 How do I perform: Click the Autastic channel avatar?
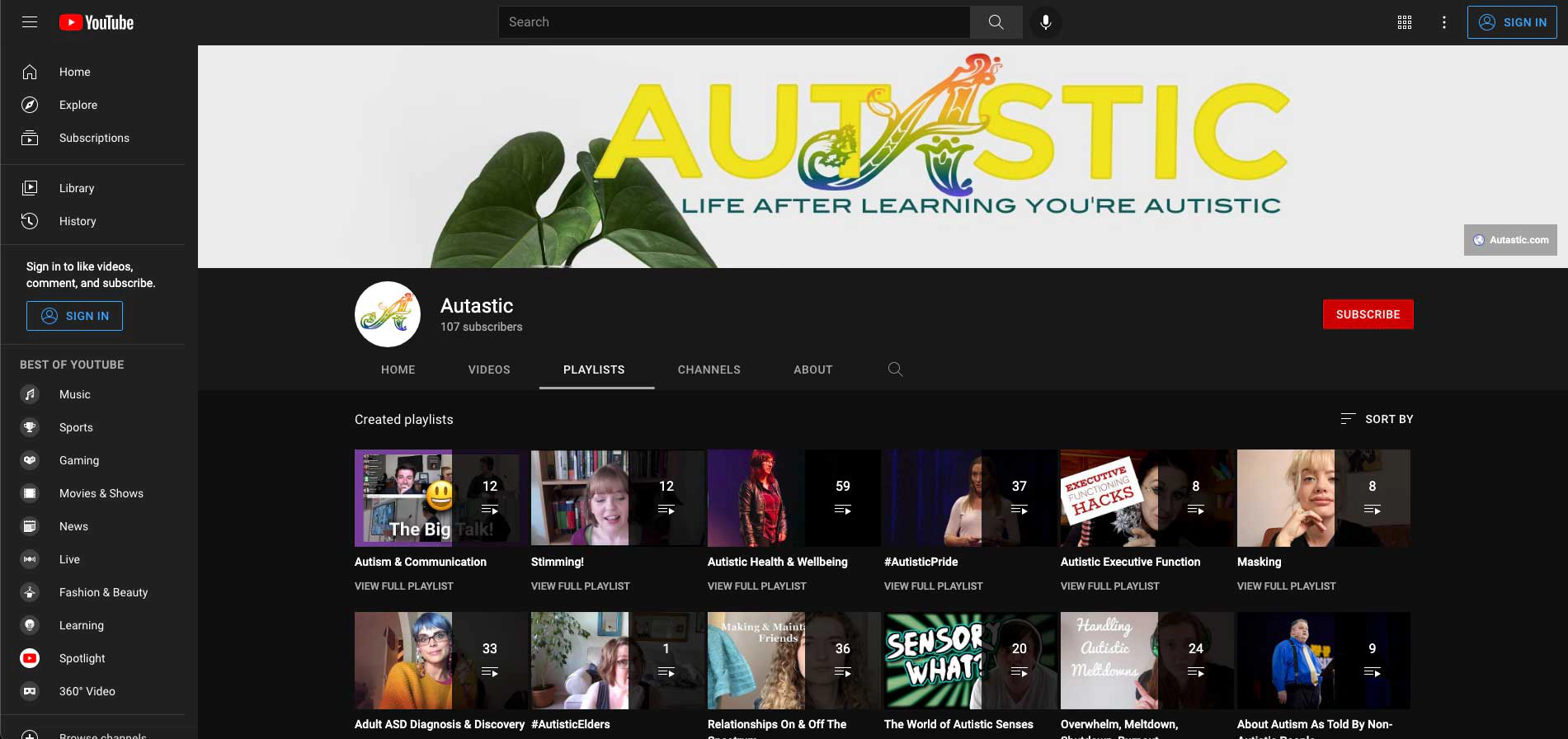coord(388,314)
